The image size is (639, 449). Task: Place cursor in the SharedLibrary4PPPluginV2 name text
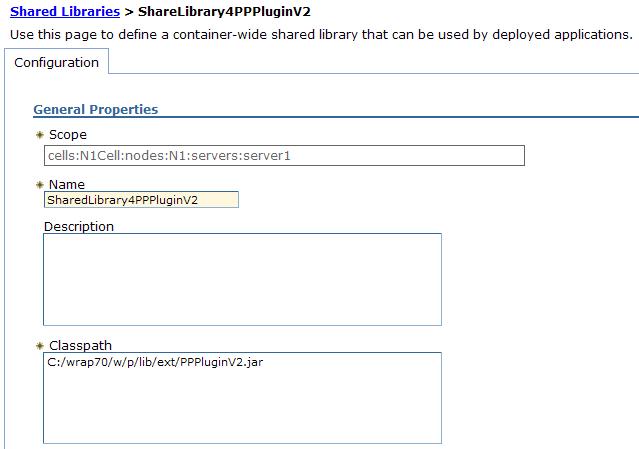[x=123, y=200]
